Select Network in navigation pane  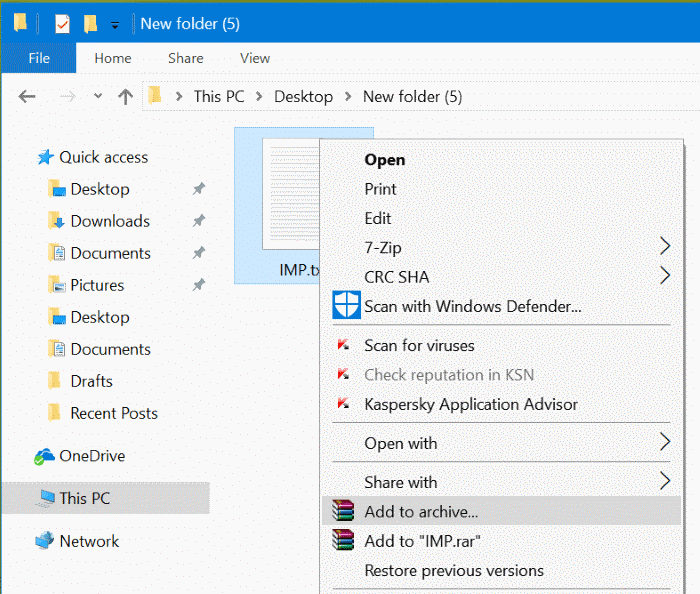point(89,541)
